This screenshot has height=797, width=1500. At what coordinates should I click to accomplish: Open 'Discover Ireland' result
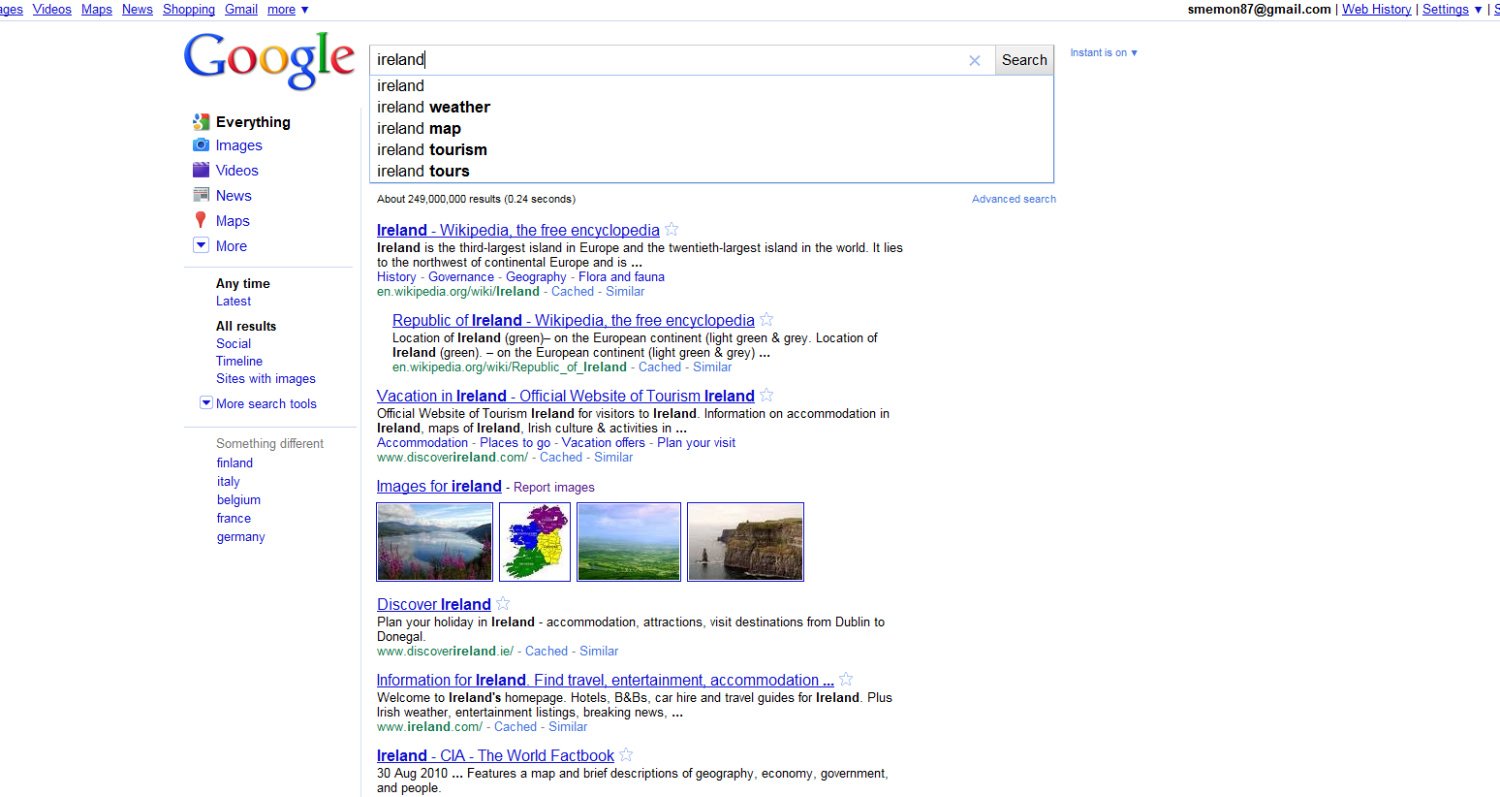[x=434, y=604]
